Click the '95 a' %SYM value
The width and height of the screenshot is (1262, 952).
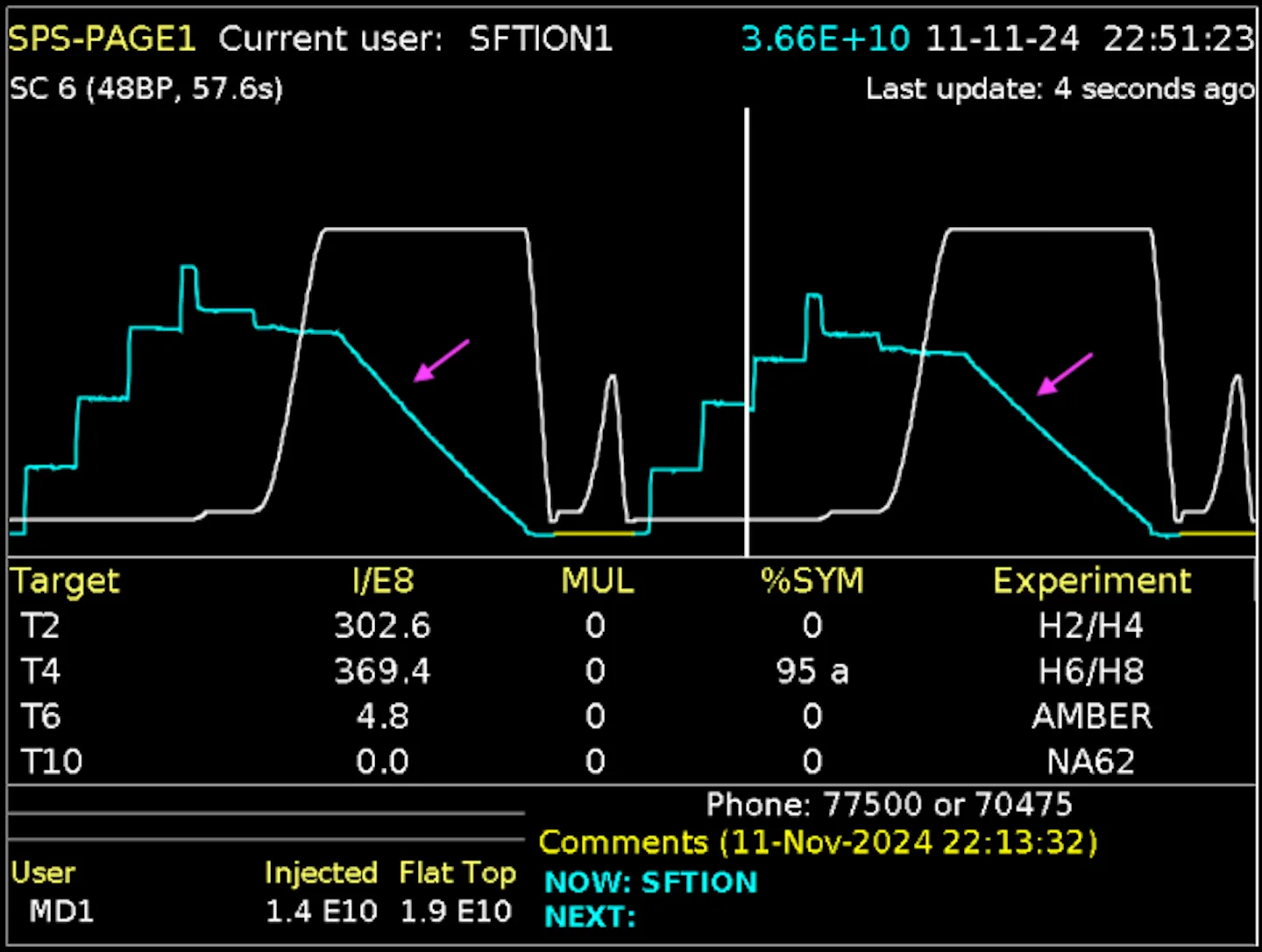click(812, 671)
